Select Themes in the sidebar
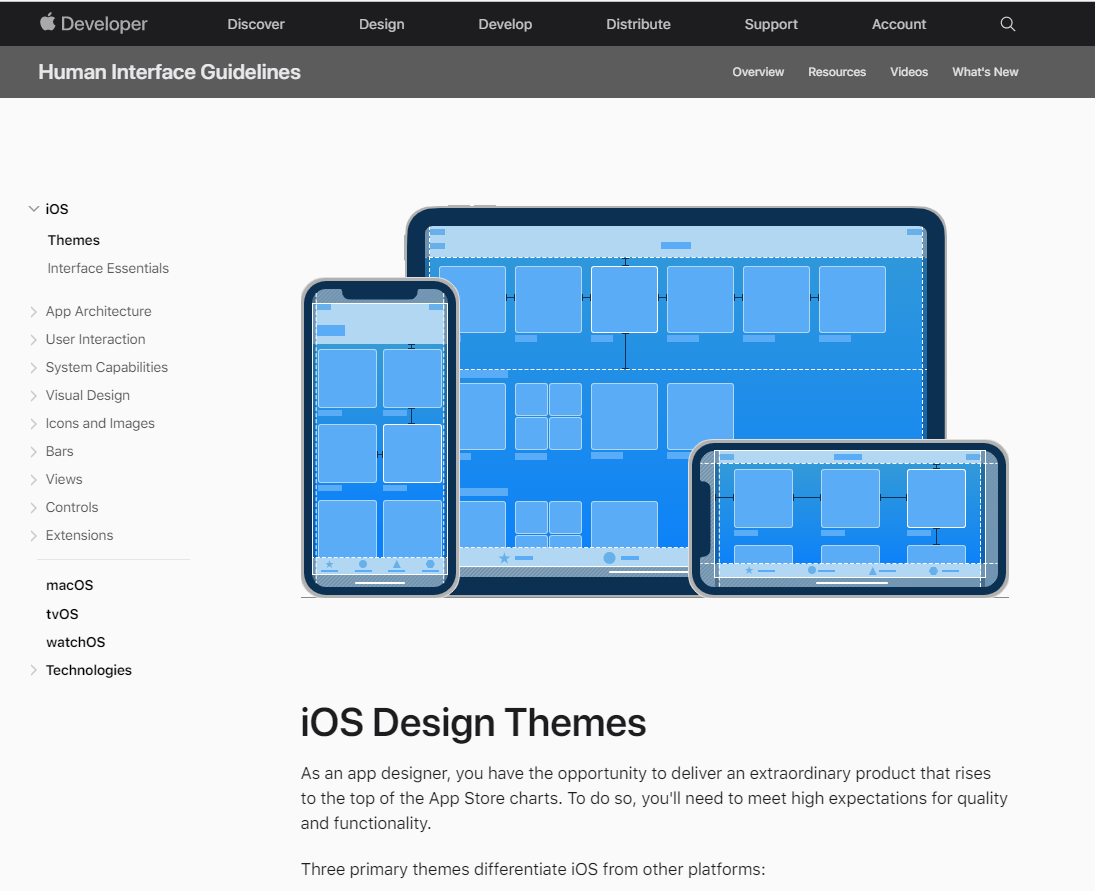1095x891 pixels. 73,240
